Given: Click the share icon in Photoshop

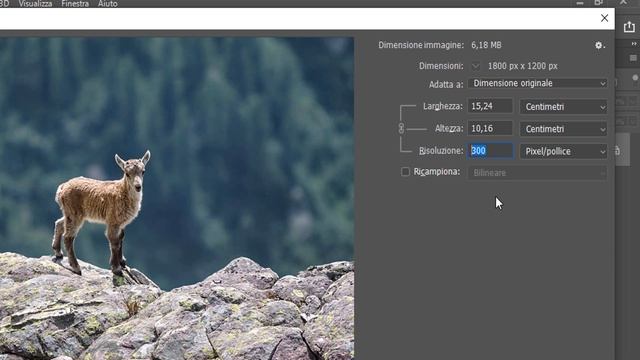Looking at the screenshot, I should point(629,27).
